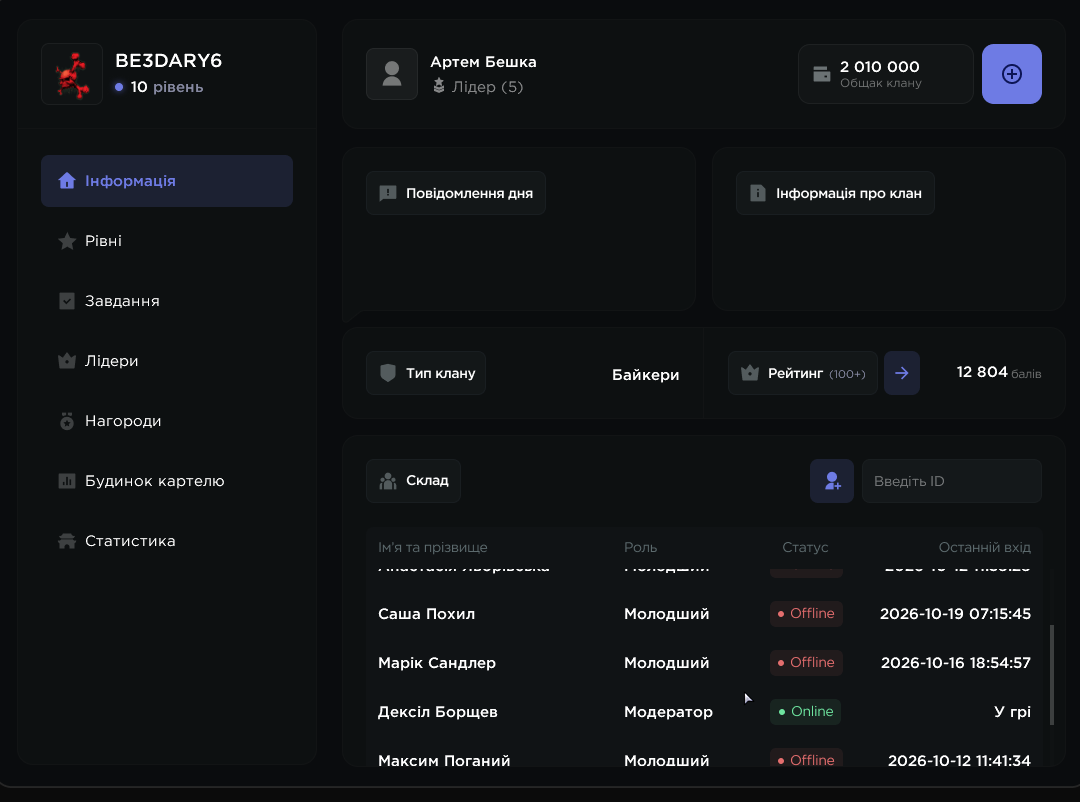The width and height of the screenshot is (1080, 802).
Task: Click the add member icon button
Action: (832, 481)
